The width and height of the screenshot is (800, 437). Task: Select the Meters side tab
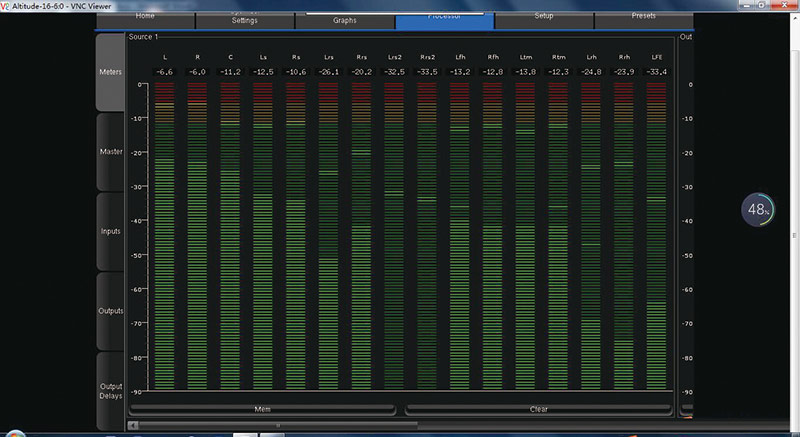pyautogui.click(x=110, y=72)
